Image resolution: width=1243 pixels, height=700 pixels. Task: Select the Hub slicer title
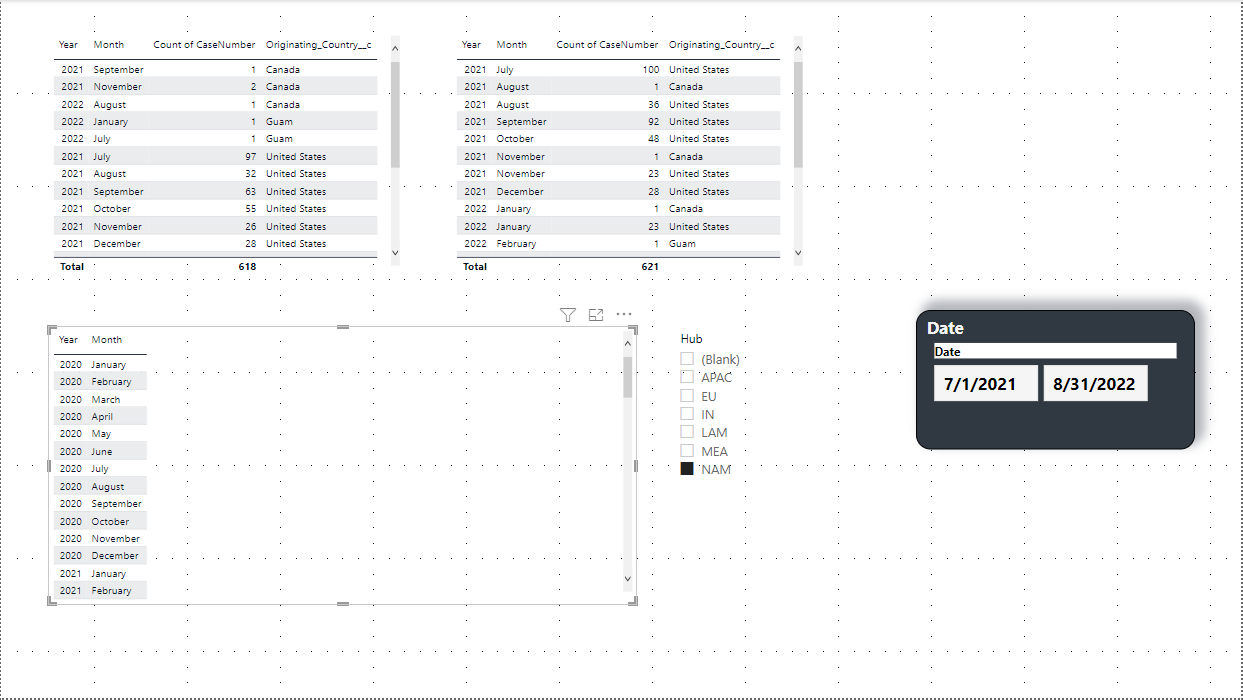pyautogui.click(x=691, y=339)
